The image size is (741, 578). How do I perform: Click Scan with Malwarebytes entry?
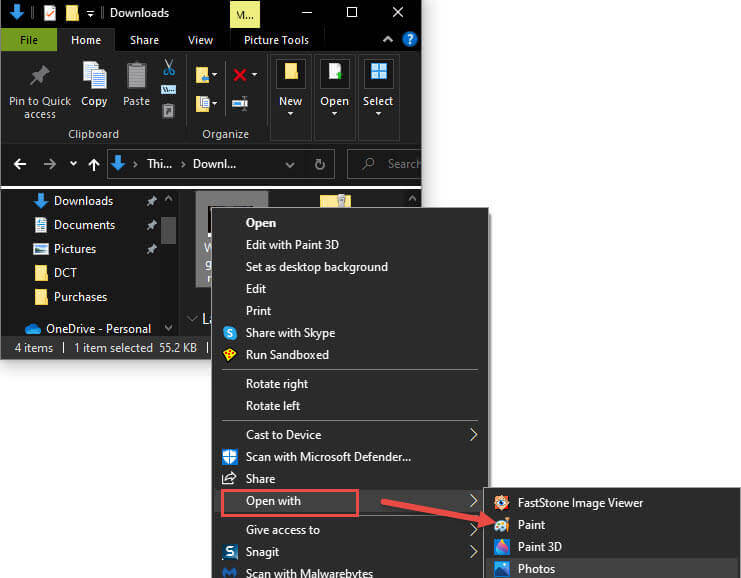tap(350, 572)
